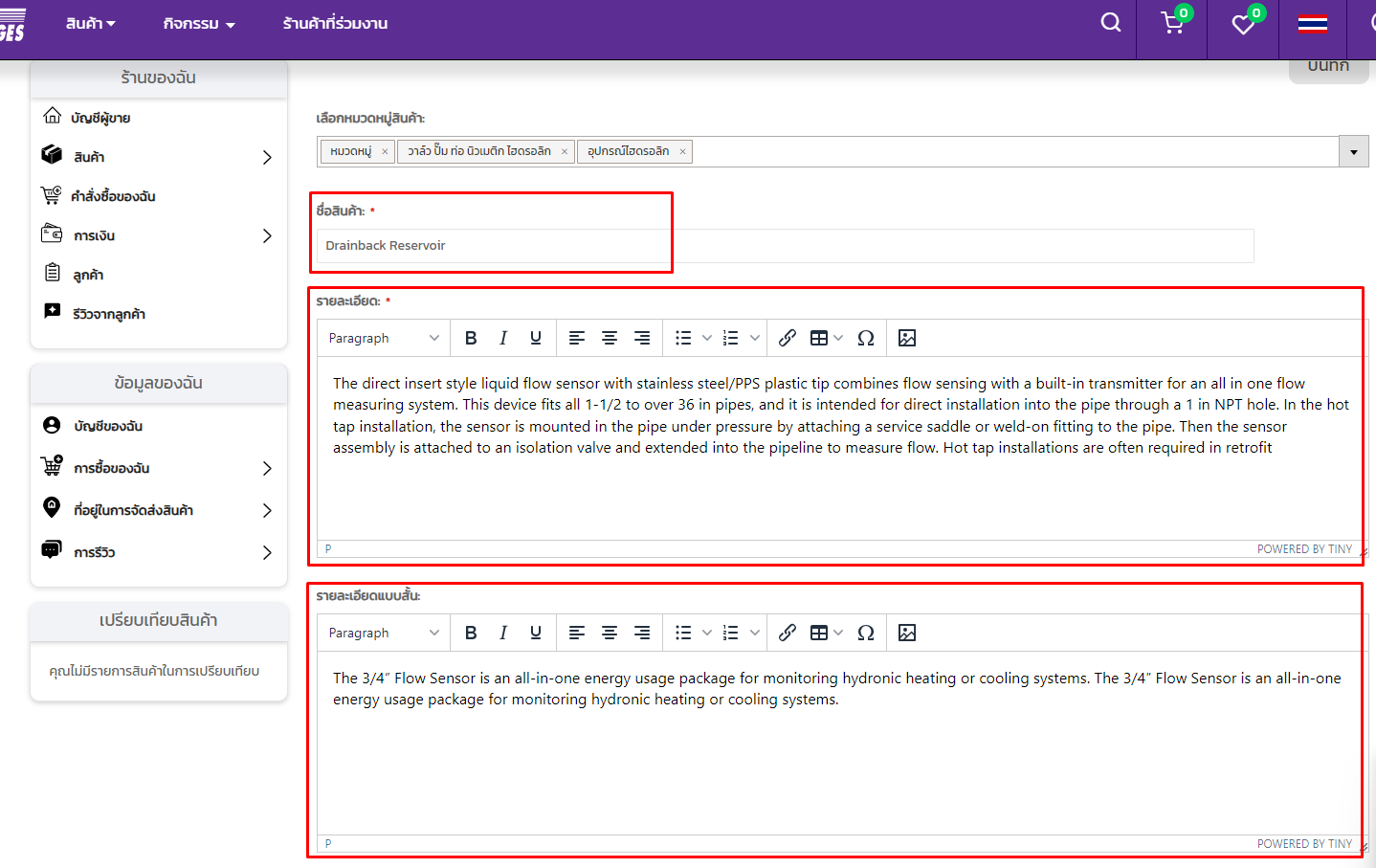Image resolution: width=1376 pixels, height=868 pixels.
Task: Toggle underline in the รายละเอียด editor
Action: click(x=536, y=338)
